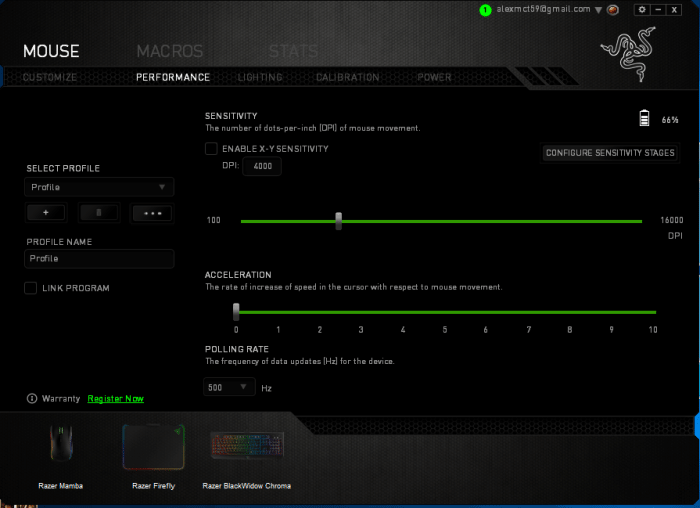Open the polling rate 500 Hz dropdown

tap(229, 387)
